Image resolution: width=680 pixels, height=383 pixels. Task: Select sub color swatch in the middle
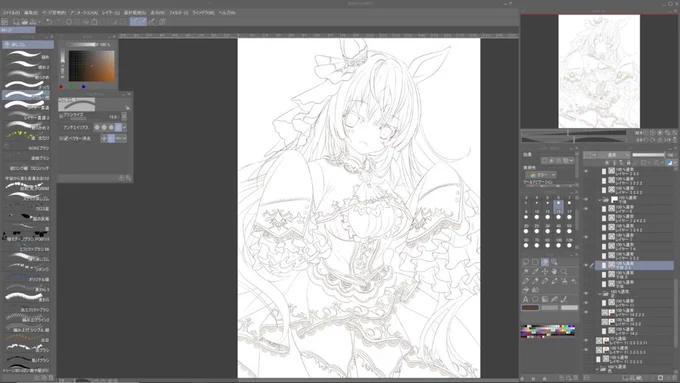pyautogui.click(x=549, y=308)
